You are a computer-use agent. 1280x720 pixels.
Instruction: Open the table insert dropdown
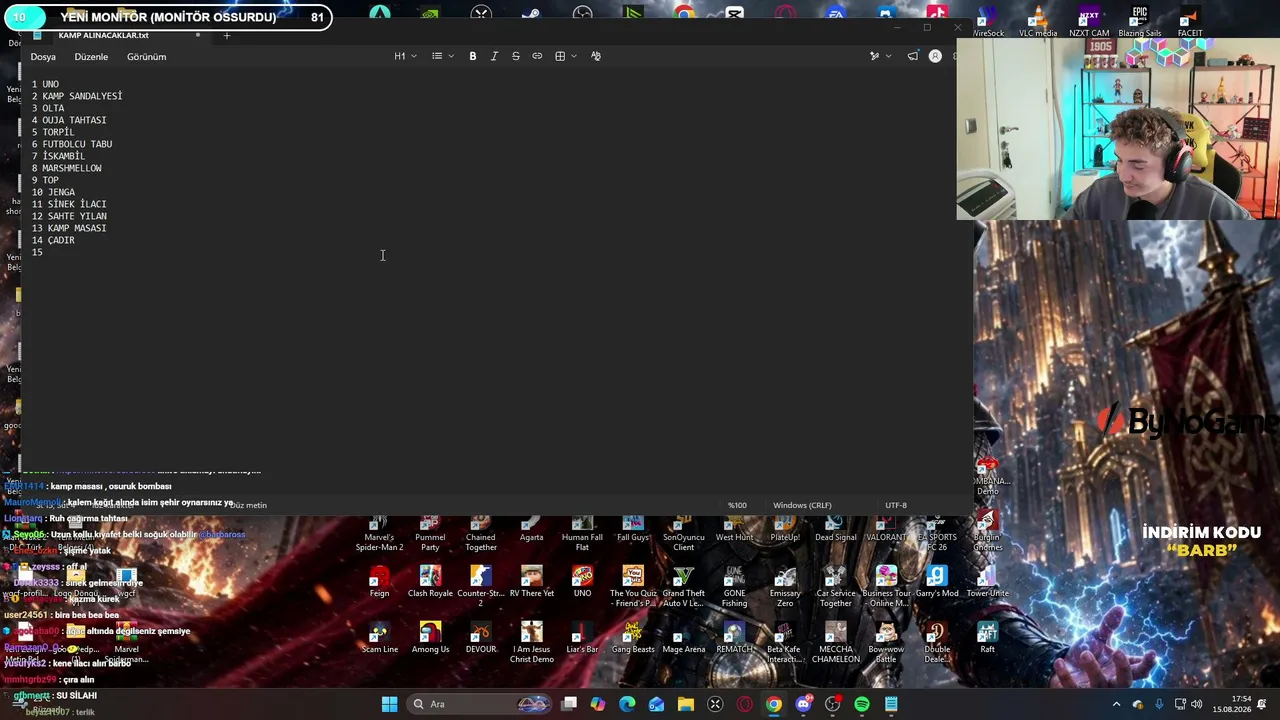tap(565, 56)
